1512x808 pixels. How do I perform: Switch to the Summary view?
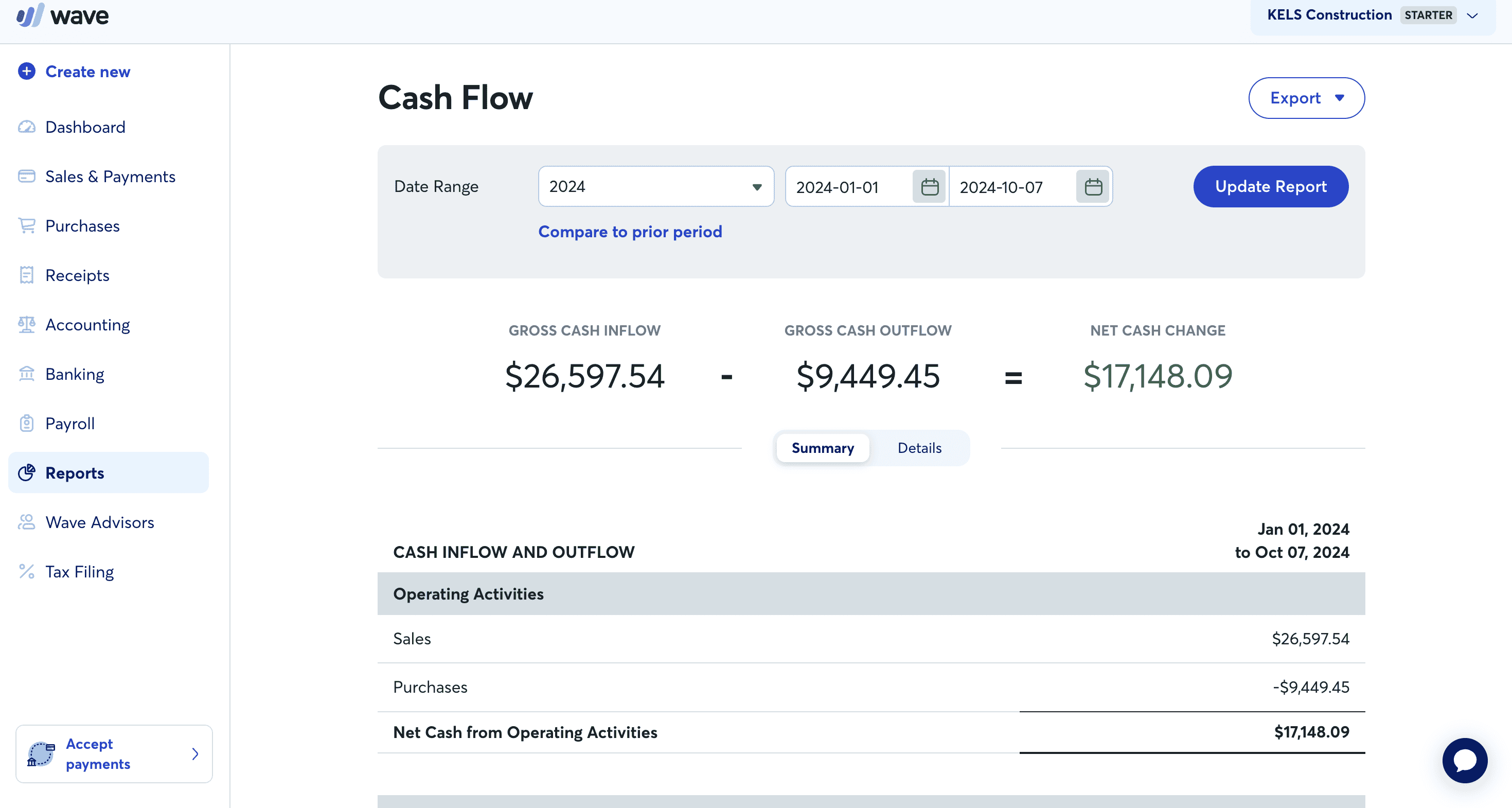[822, 448]
